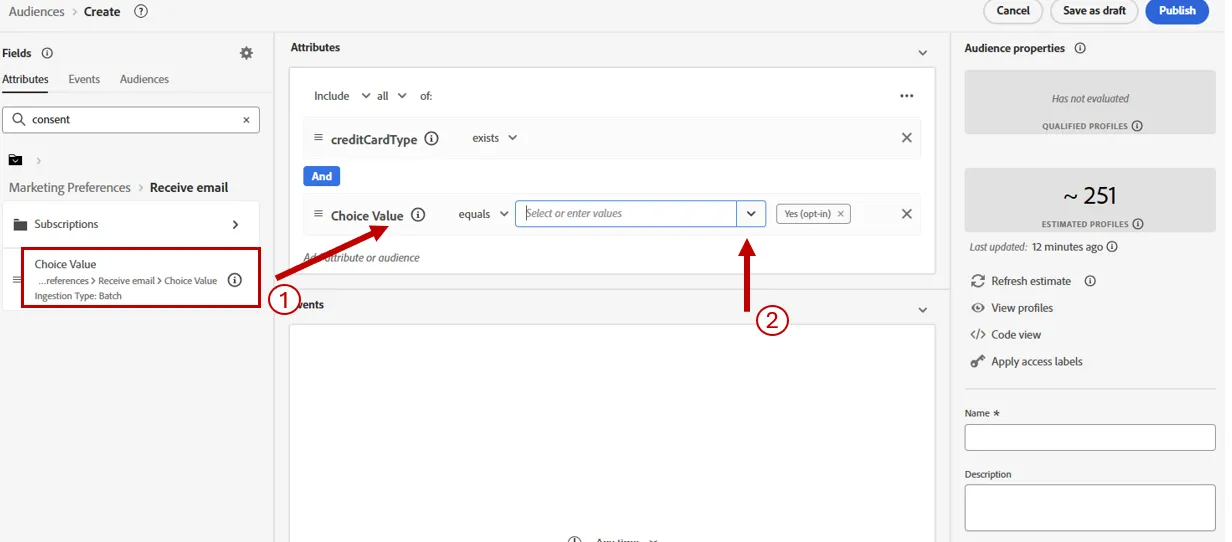
Task: Click the Estimated Profiles info icon
Action: [x=1138, y=224]
